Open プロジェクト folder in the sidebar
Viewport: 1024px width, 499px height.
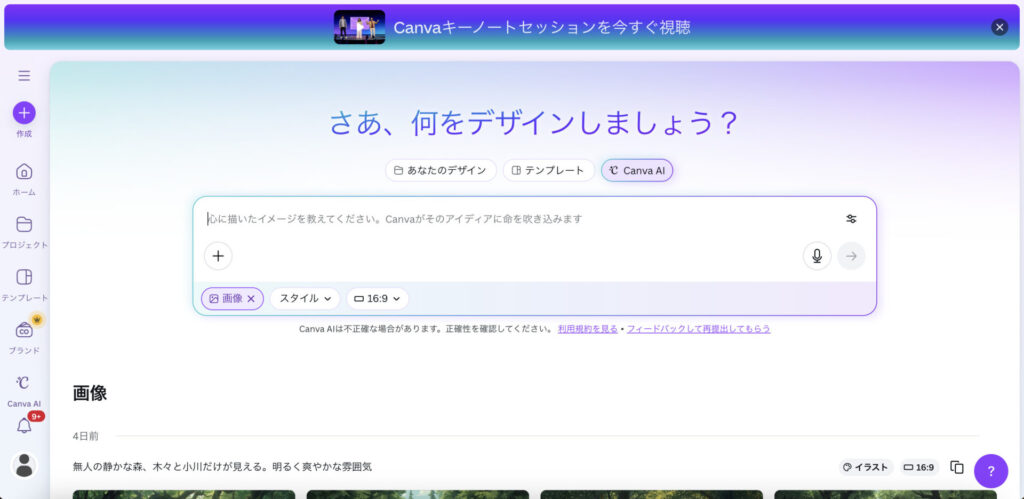coord(24,225)
